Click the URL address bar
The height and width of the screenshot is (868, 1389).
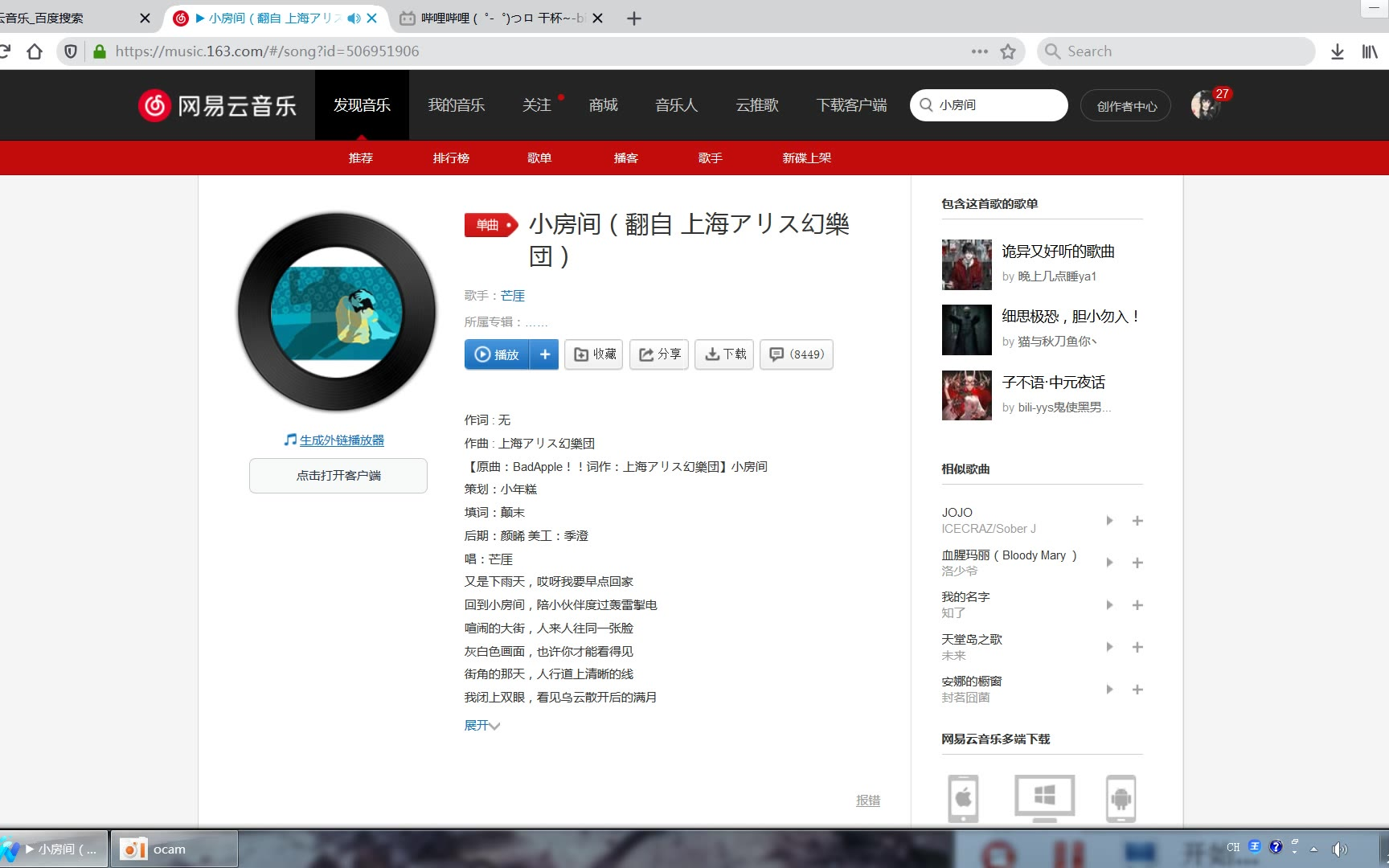coord(539,51)
